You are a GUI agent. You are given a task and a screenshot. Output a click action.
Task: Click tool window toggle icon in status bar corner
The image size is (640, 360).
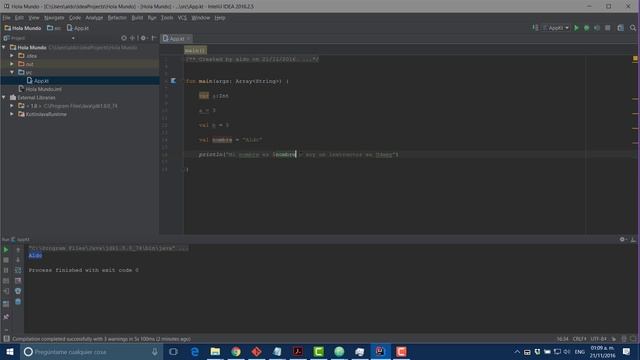(6, 339)
